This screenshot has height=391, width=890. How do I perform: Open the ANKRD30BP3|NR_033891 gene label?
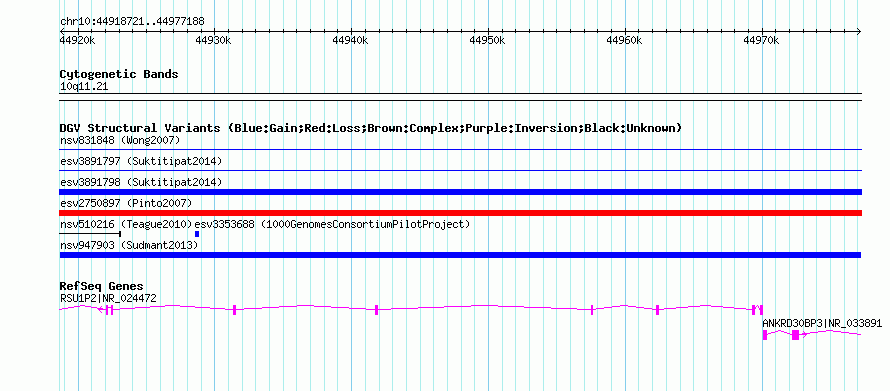tap(822, 323)
